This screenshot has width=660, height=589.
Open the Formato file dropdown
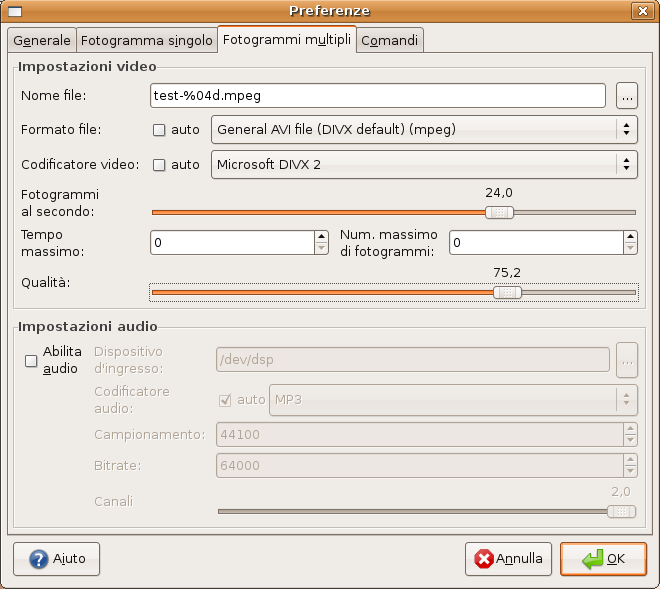pos(424,129)
